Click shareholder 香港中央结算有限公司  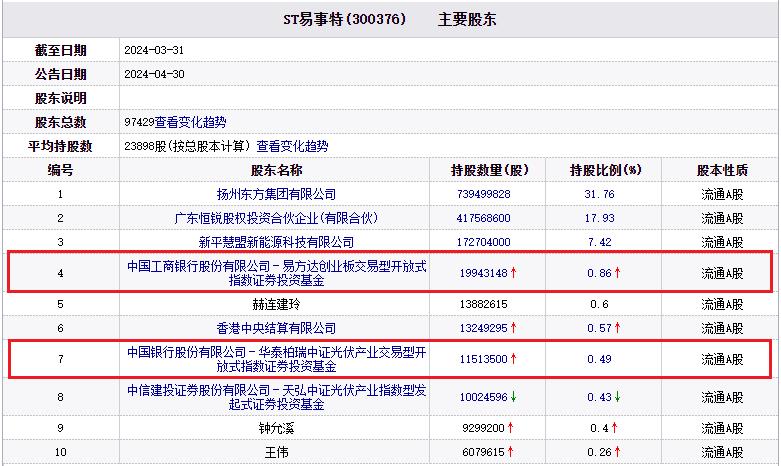[x=276, y=328]
